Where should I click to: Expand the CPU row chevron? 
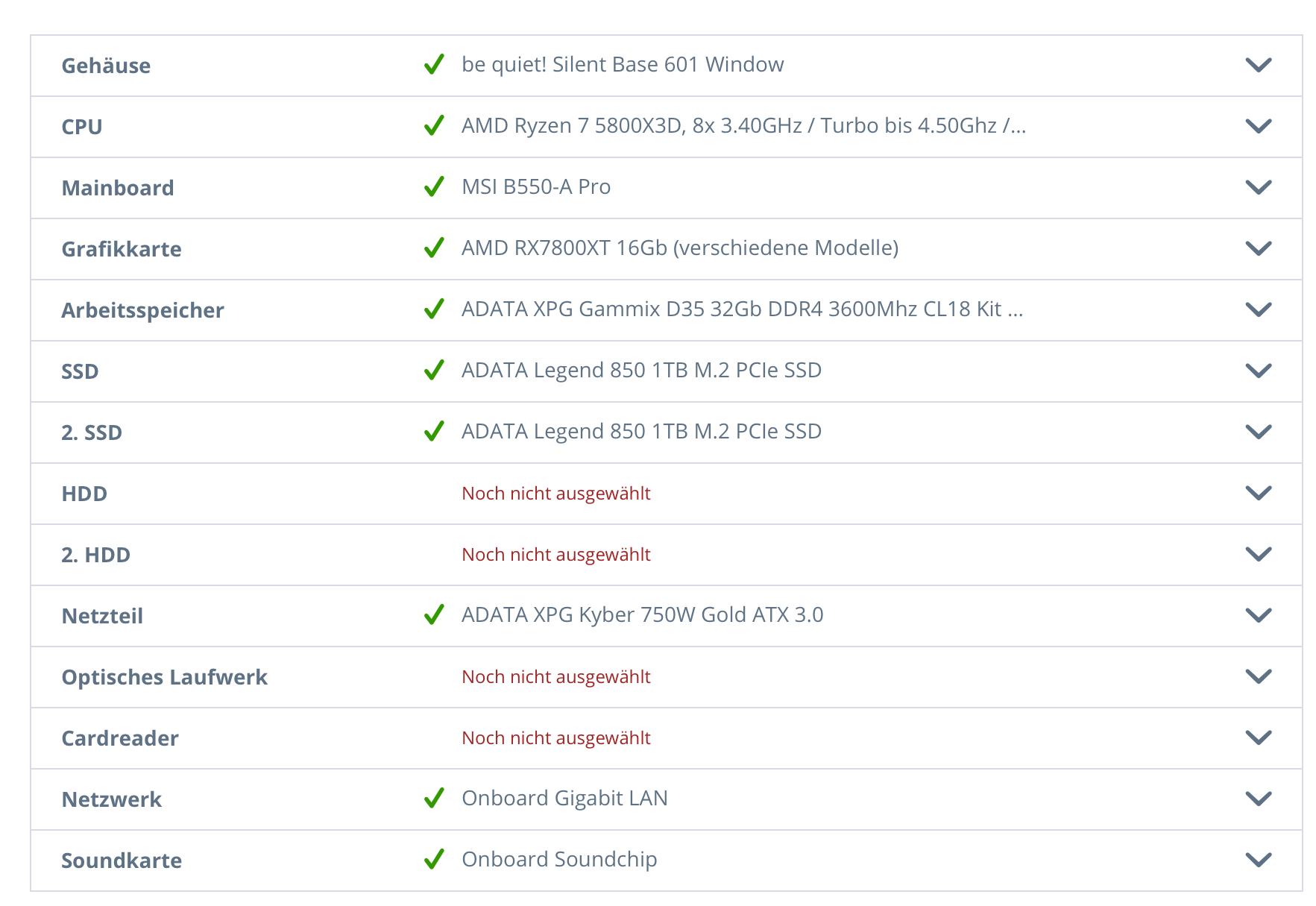[x=1258, y=126]
